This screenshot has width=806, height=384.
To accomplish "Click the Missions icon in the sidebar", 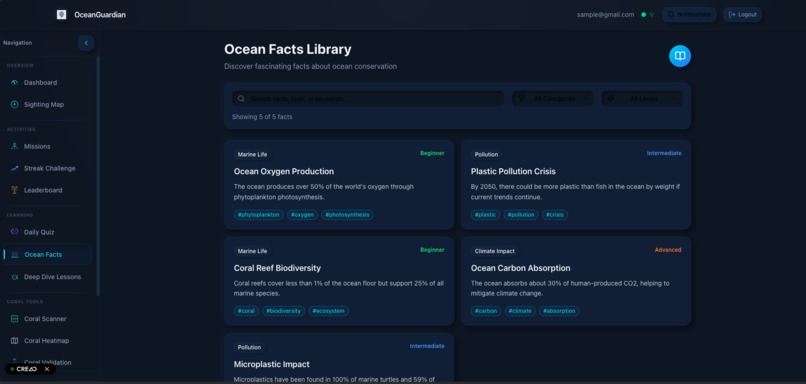I will click(x=14, y=147).
